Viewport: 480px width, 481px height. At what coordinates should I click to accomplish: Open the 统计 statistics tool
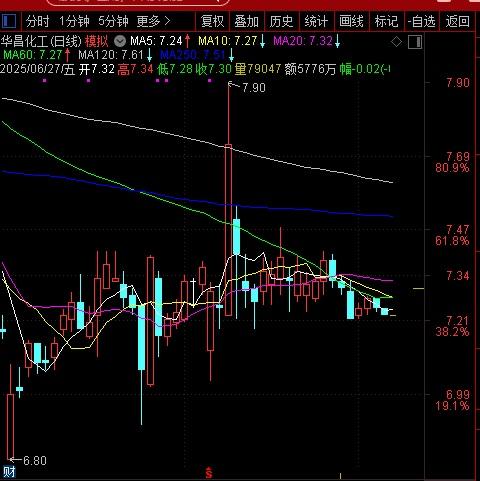click(316, 21)
